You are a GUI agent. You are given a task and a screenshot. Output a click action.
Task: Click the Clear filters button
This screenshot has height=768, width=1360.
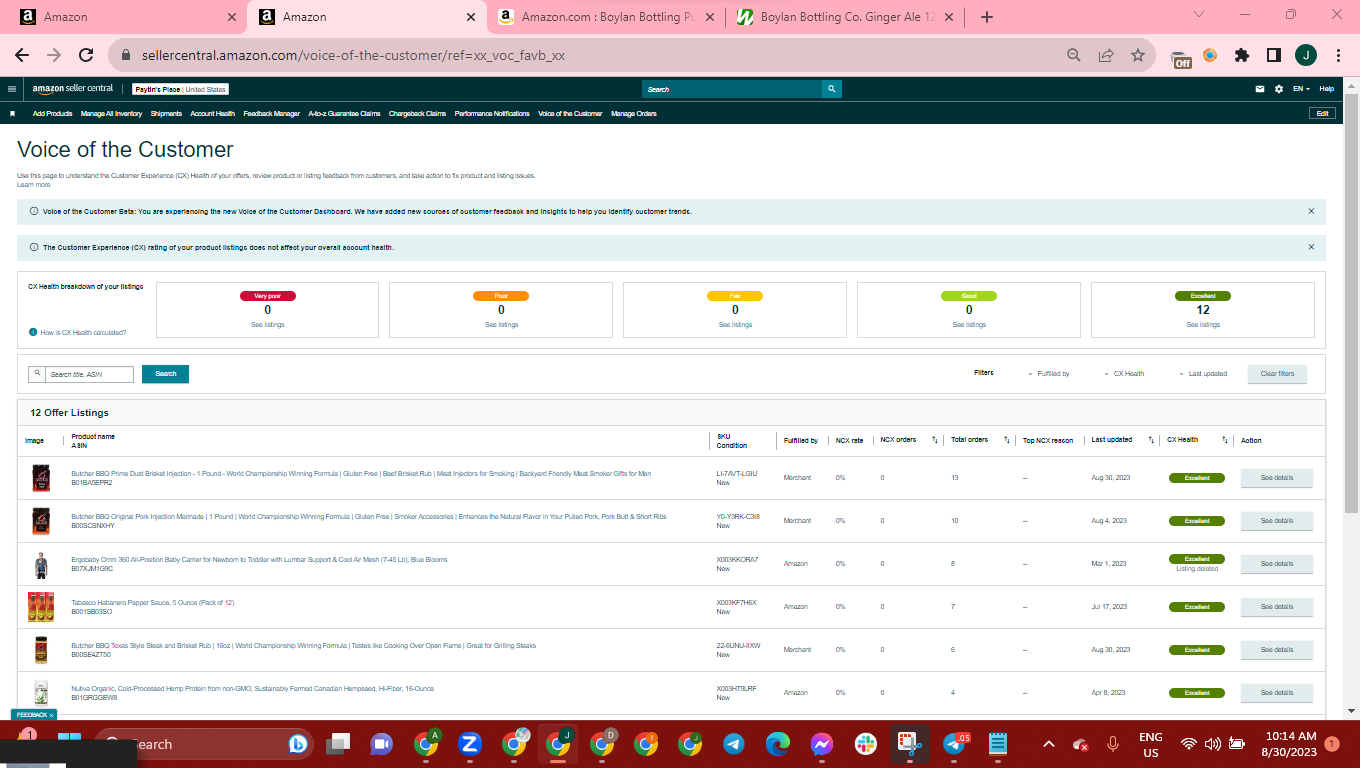coord(1277,374)
